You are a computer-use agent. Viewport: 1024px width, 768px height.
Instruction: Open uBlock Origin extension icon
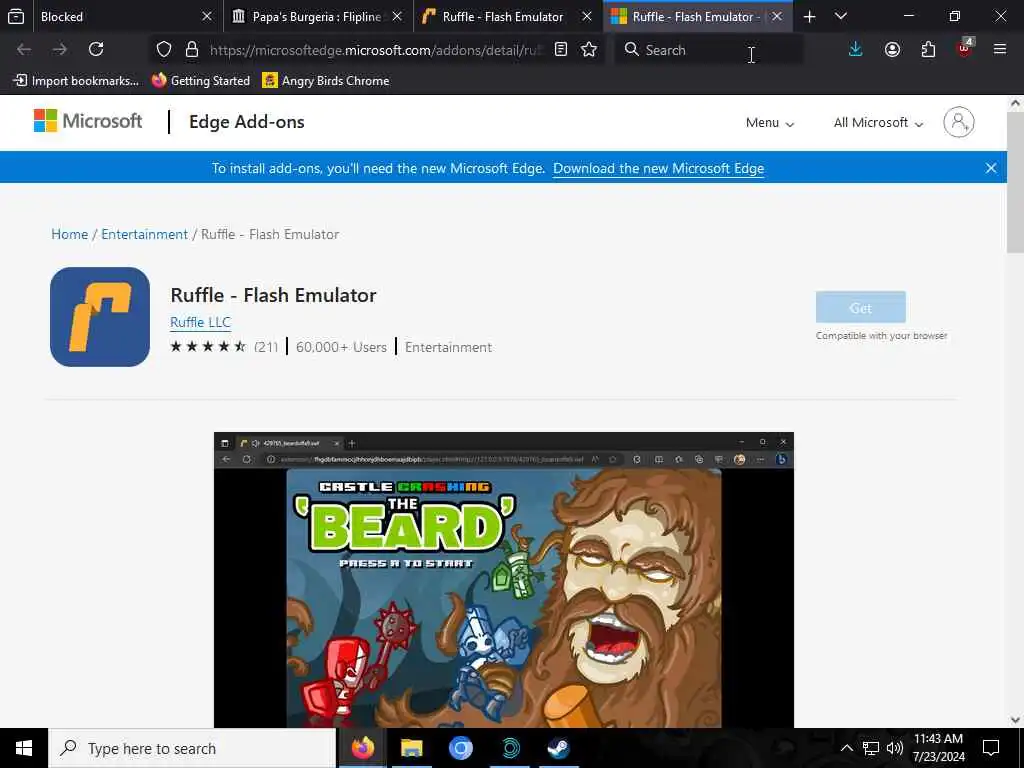point(965,48)
